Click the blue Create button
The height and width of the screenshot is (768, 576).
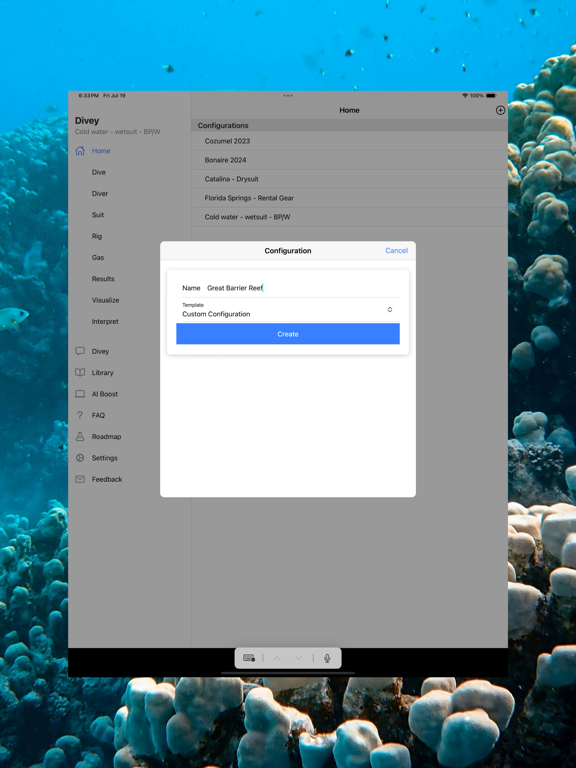(288, 334)
